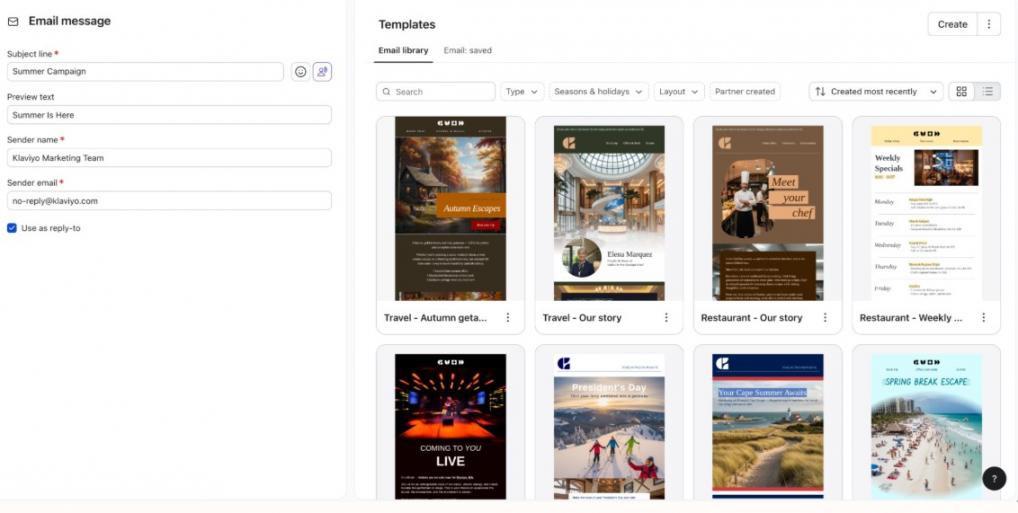The image size is (1018, 513).
Task: Click the Travel - Autumn geta... title
Action: click(435, 318)
